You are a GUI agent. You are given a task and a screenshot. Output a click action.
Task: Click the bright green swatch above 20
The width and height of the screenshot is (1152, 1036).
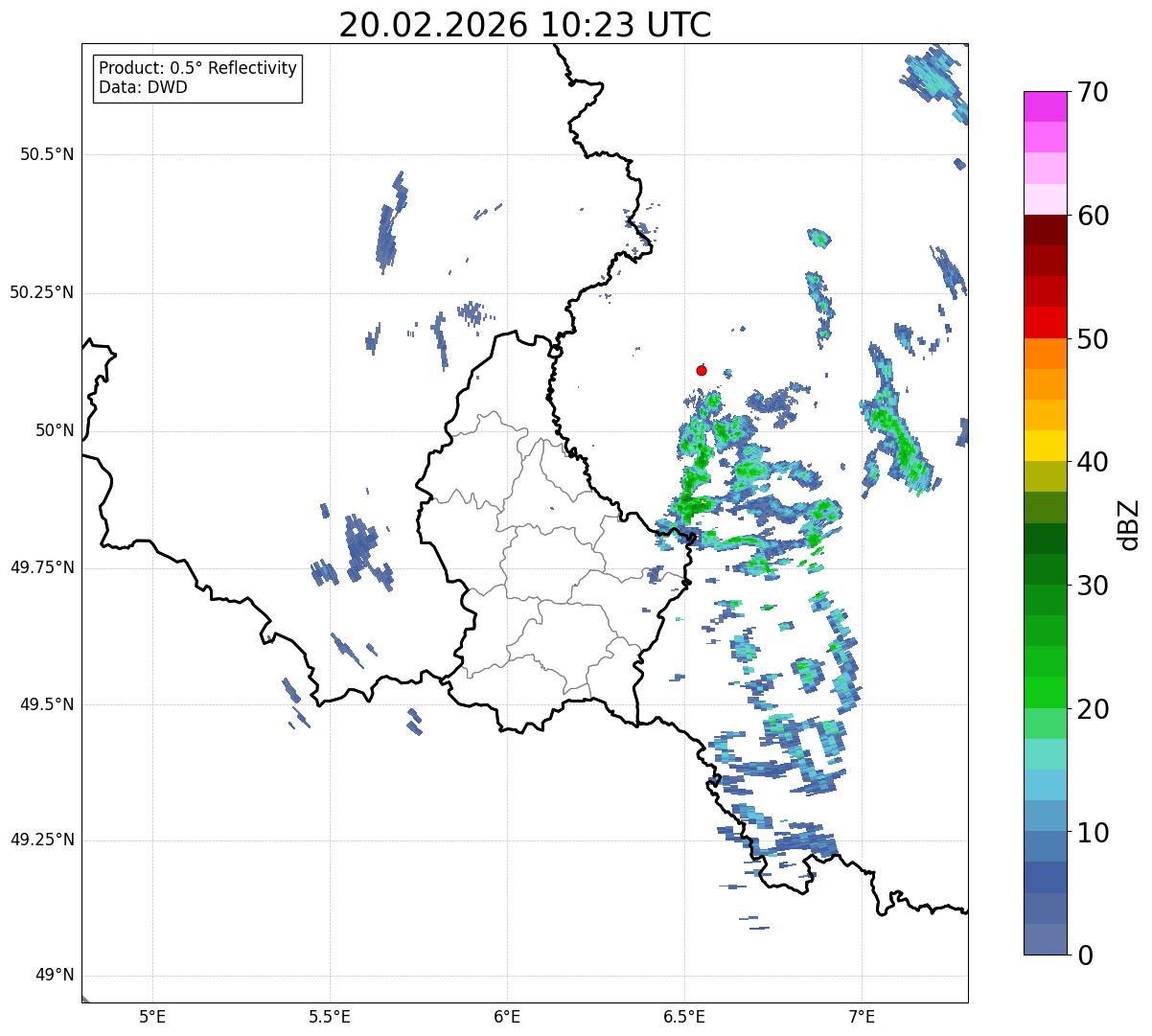pyautogui.click(x=1045, y=692)
